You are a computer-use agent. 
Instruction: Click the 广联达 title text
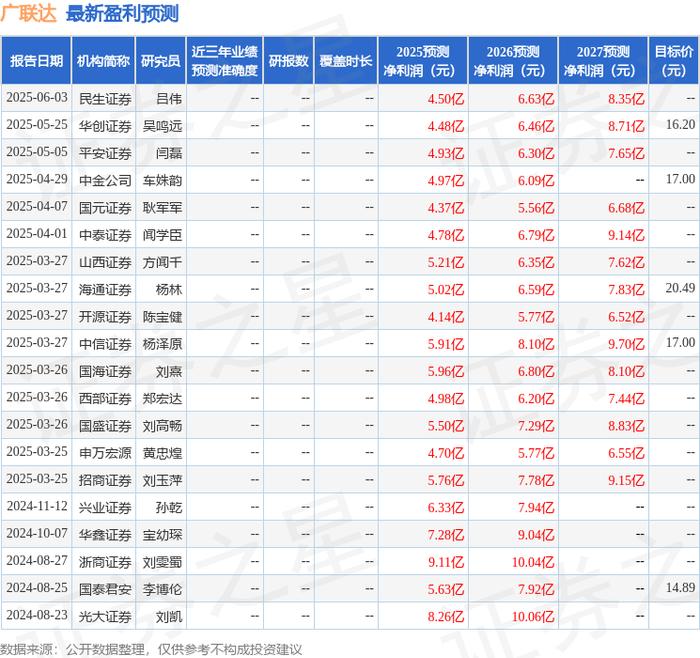point(29,13)
